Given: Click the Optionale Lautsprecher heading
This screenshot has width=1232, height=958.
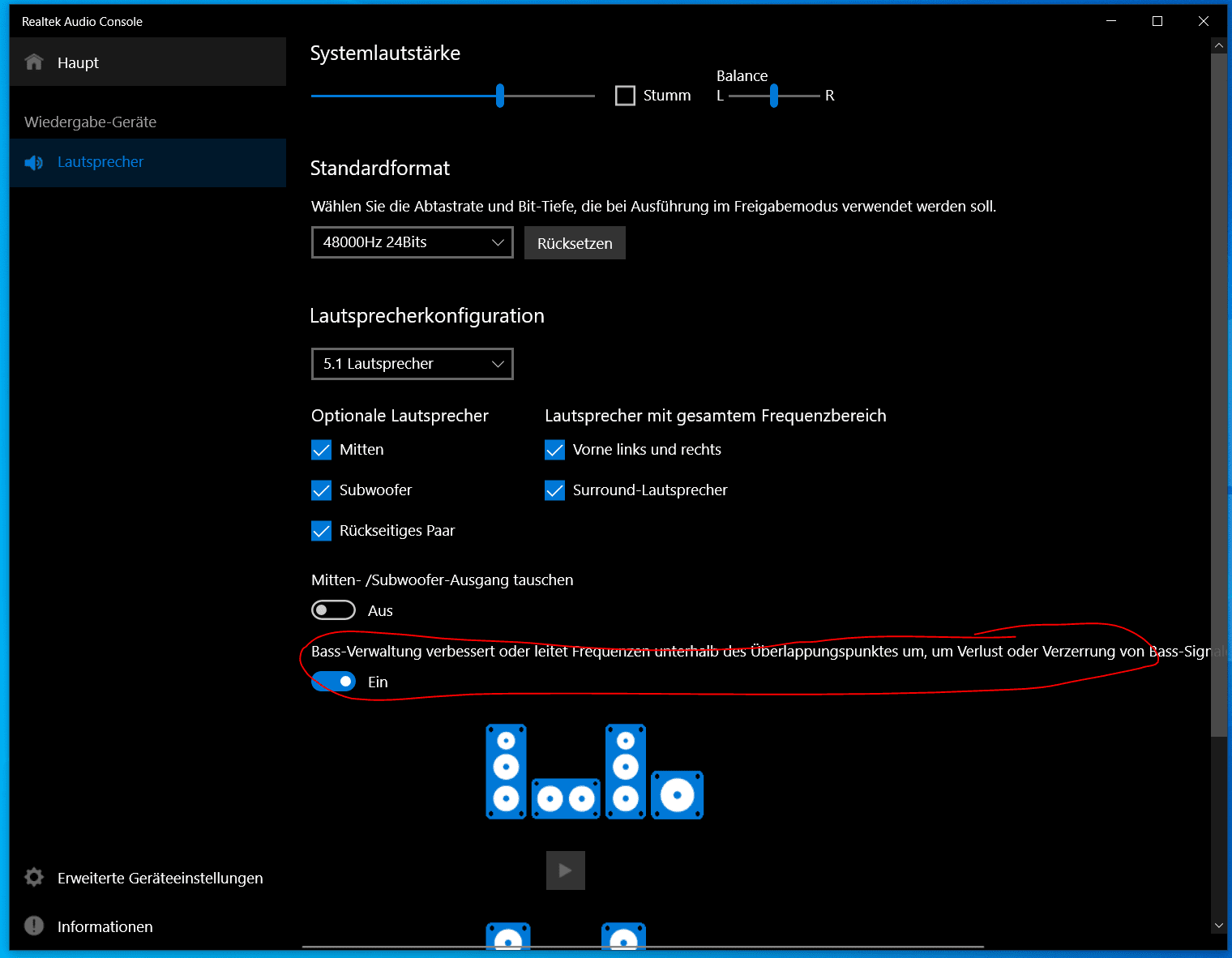Looking at the screenshot, I should [x=400, y=416].
